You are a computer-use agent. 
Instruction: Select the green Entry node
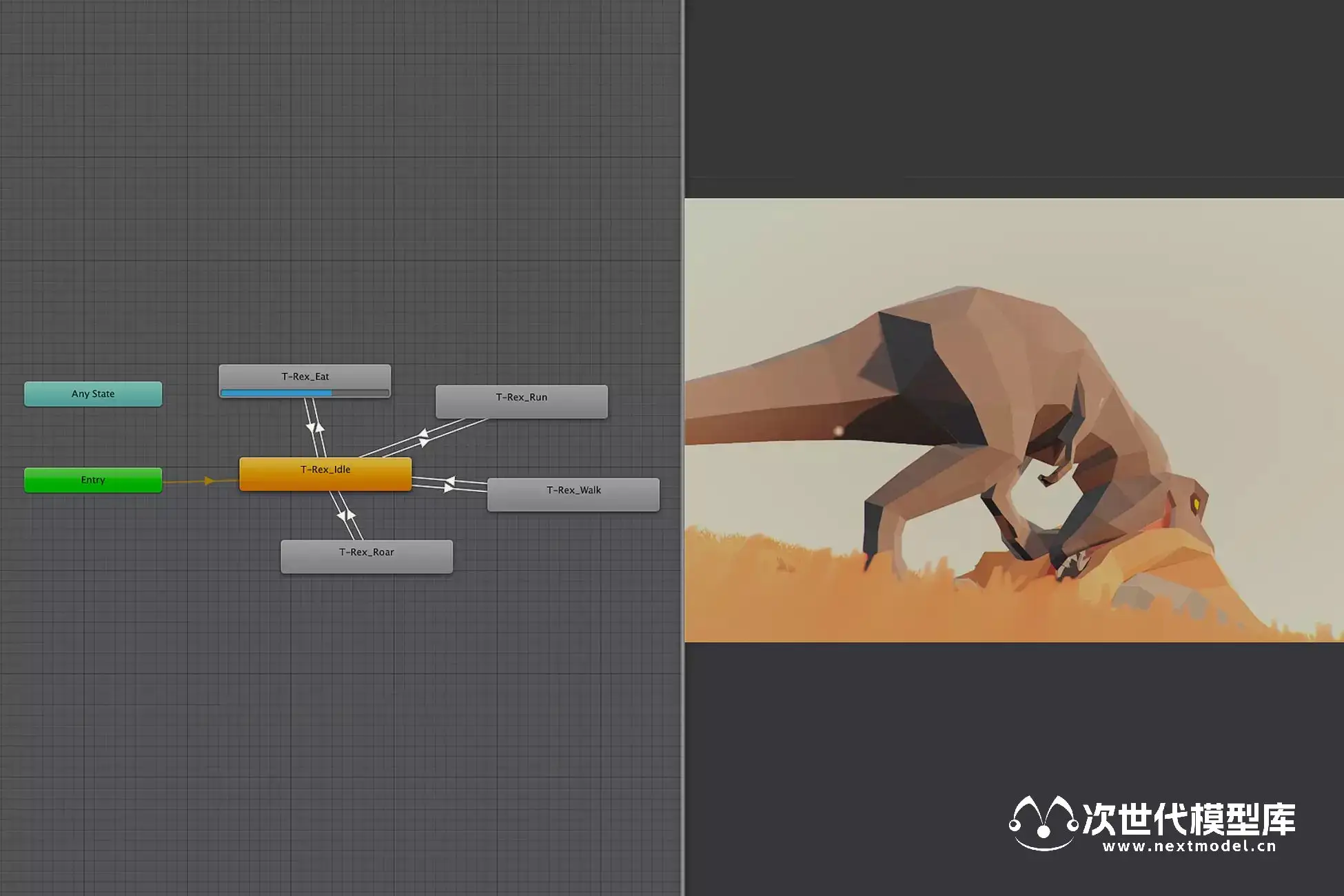click(x=93, y=480)
